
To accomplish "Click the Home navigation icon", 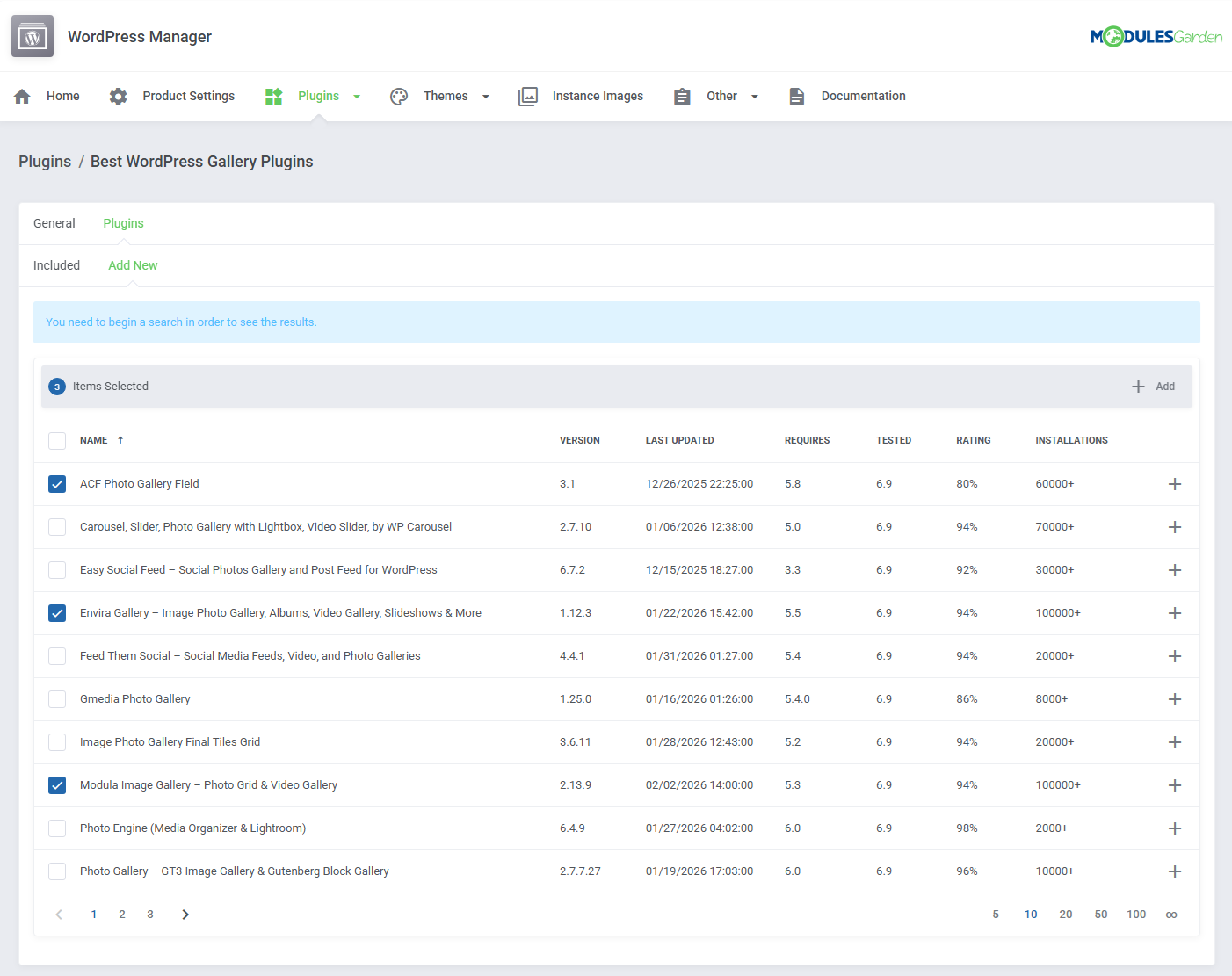I will click(22, 96).
